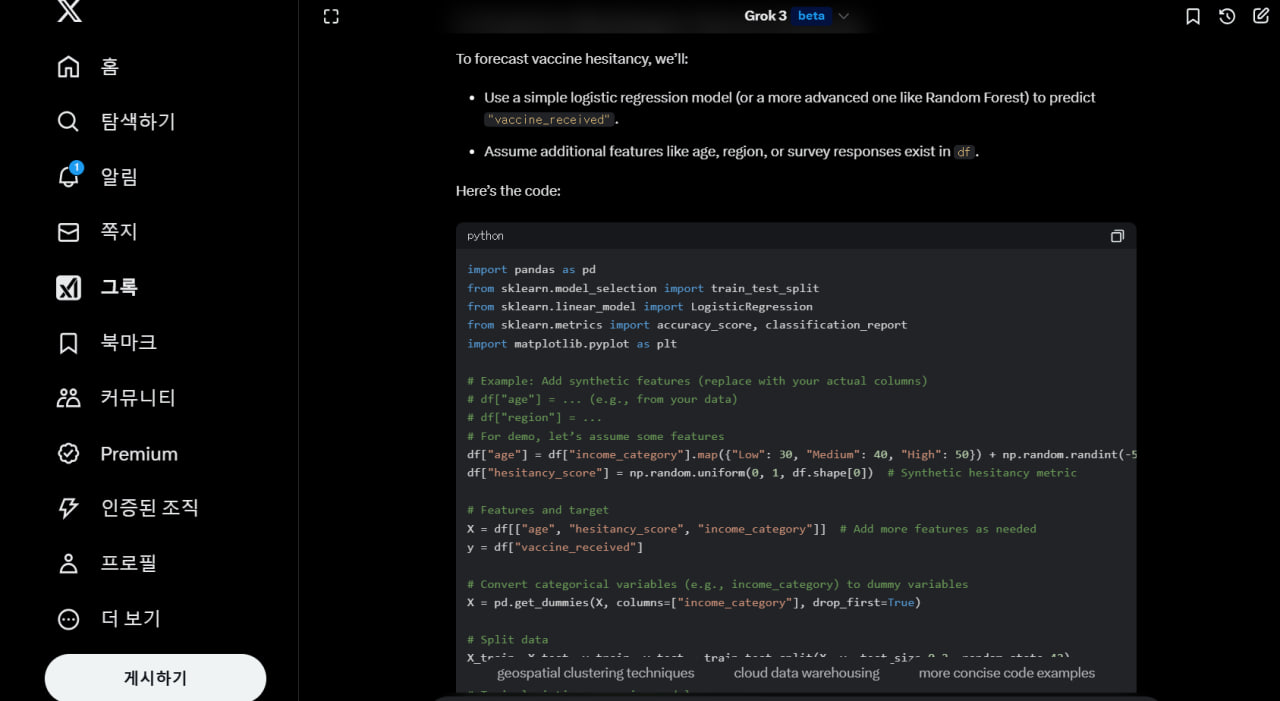Click '# Convert categorical variables' comment
This screenshot has height=701, width=1280.
[x=717, y=584]
